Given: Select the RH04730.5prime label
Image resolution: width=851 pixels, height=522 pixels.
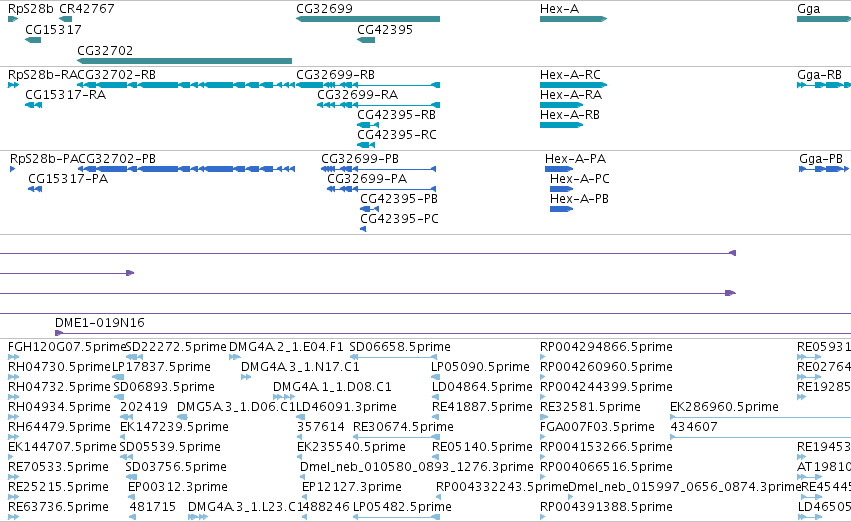Looking at the screenshot, I should click(59, 367).
